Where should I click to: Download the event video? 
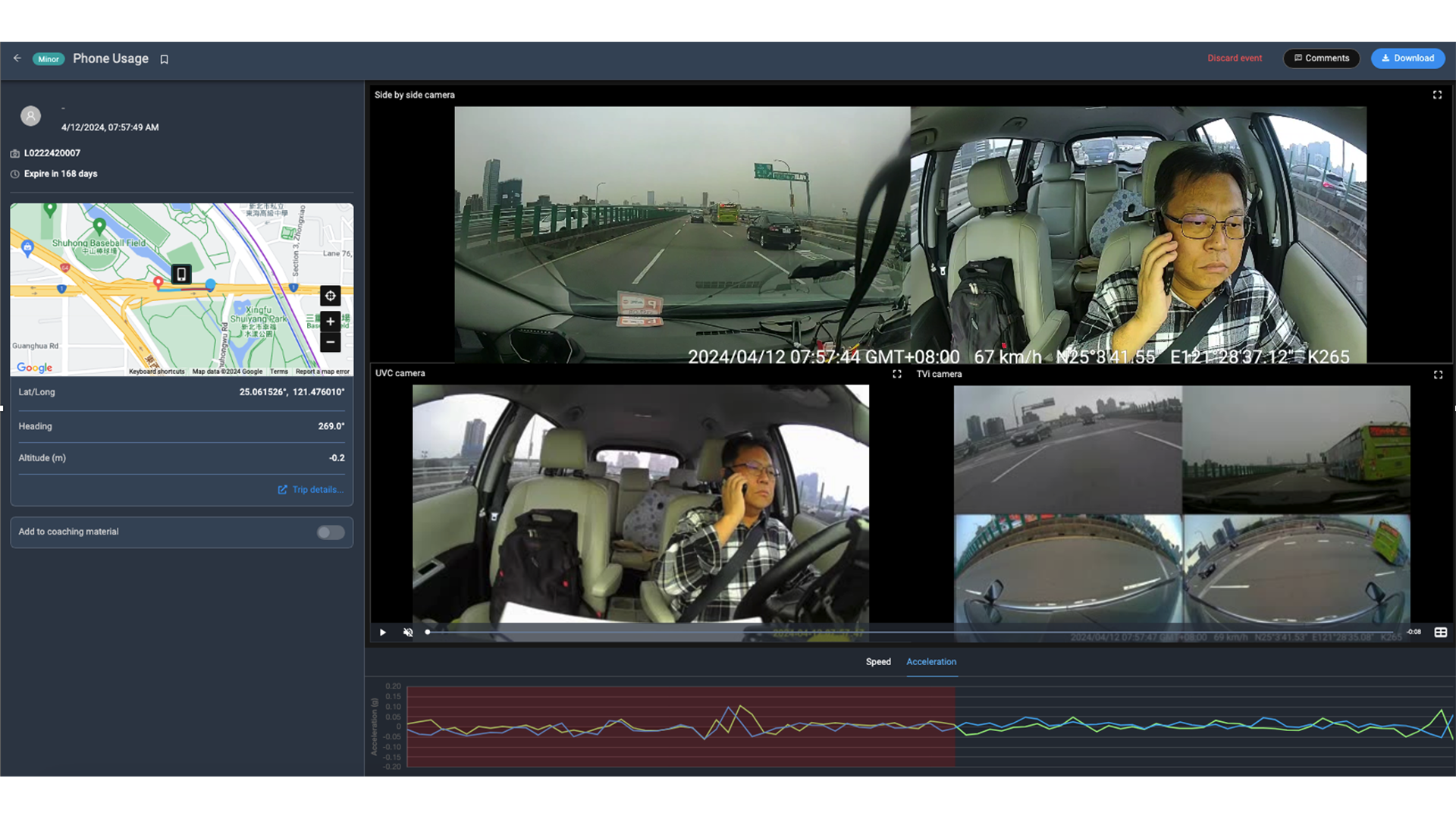[1407, 58]
